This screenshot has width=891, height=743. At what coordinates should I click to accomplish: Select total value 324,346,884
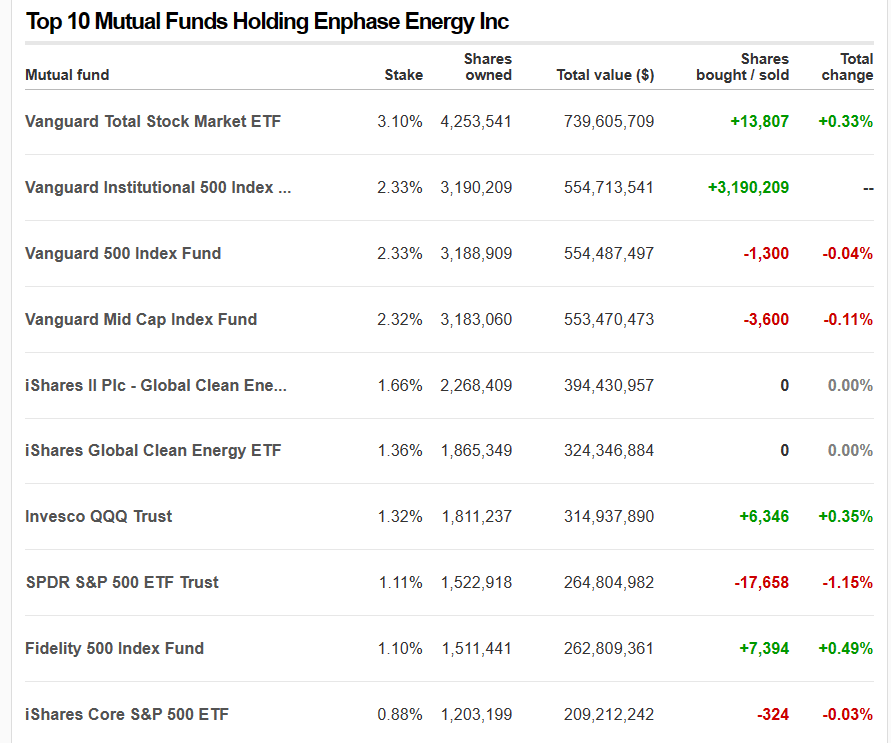[609, 450]
